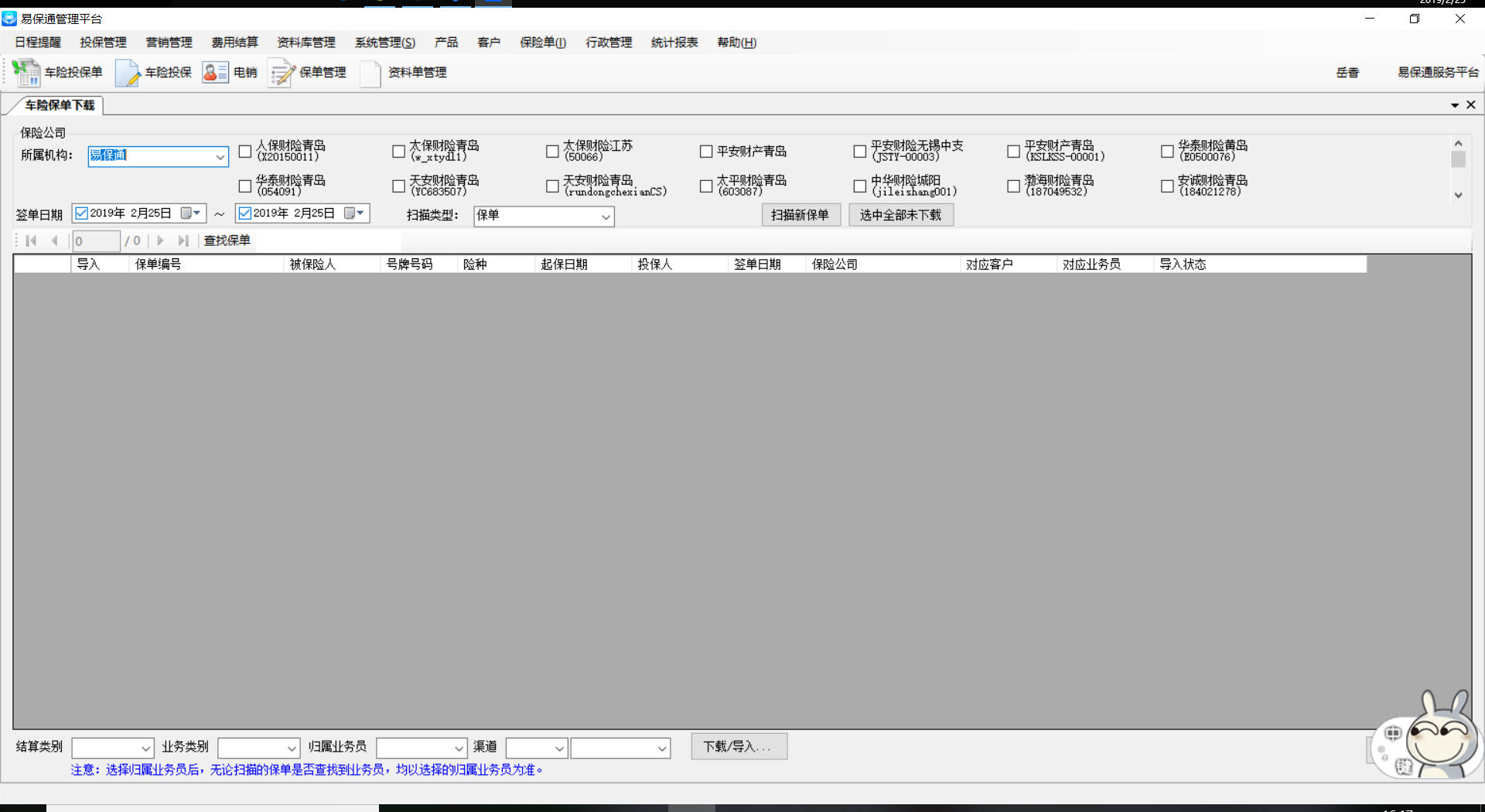Click the user name 岳香
The image size is (1485, 812).
tap(1347, 72)
